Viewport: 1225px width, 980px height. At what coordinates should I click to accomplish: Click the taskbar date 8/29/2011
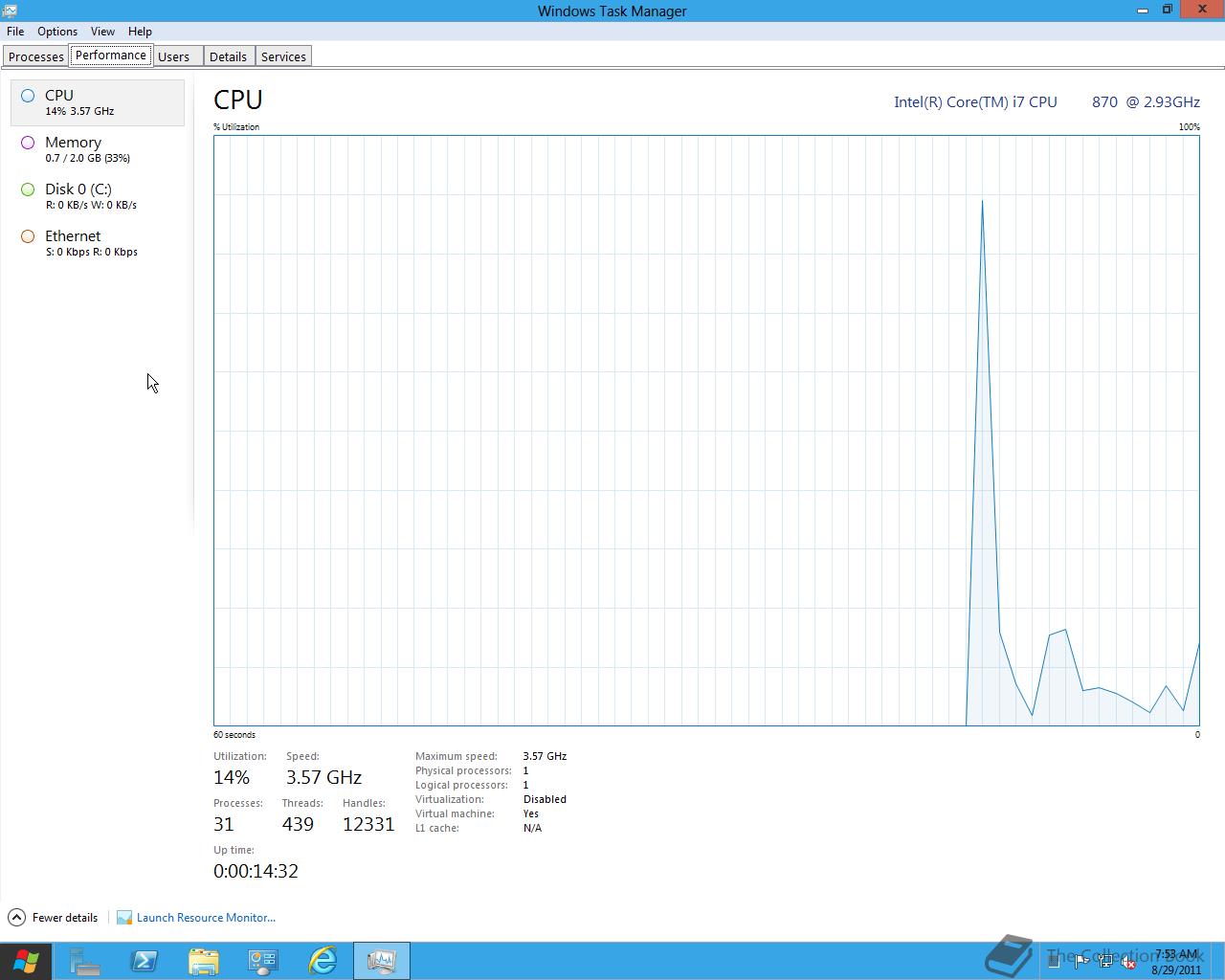(x=1176, y=969)
